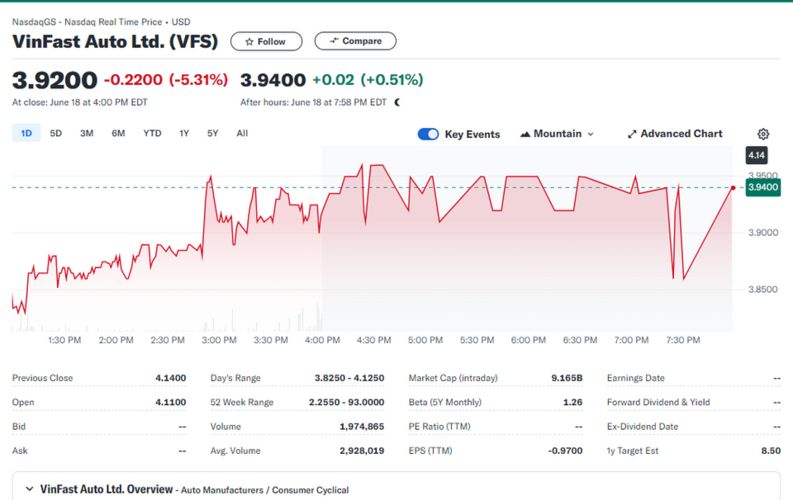The image size is (793, 500).
Task: Click the 3.9400 current price chart label
Action: click(x=763, y=187)
